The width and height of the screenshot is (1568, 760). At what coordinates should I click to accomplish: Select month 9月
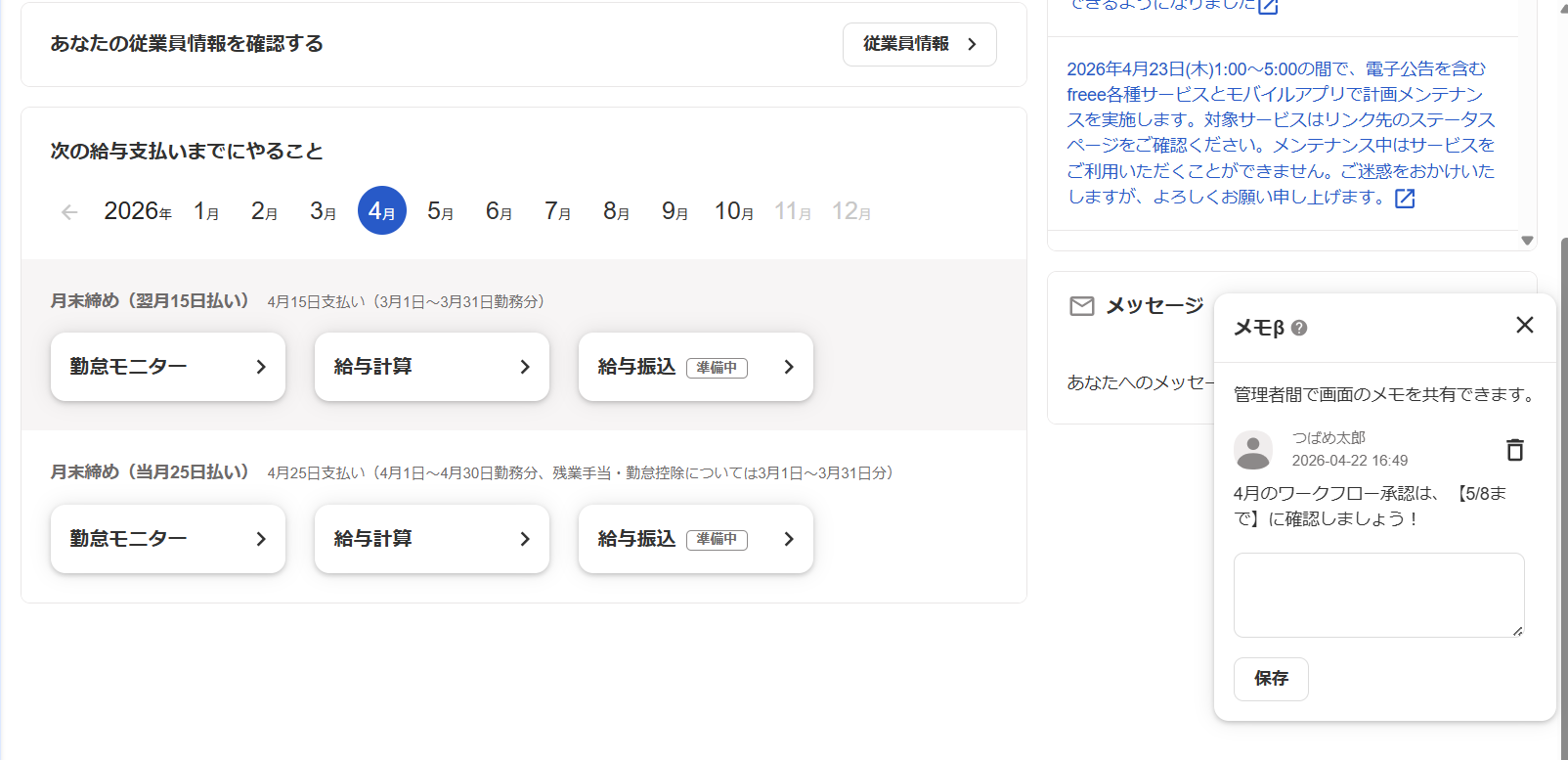675,211
